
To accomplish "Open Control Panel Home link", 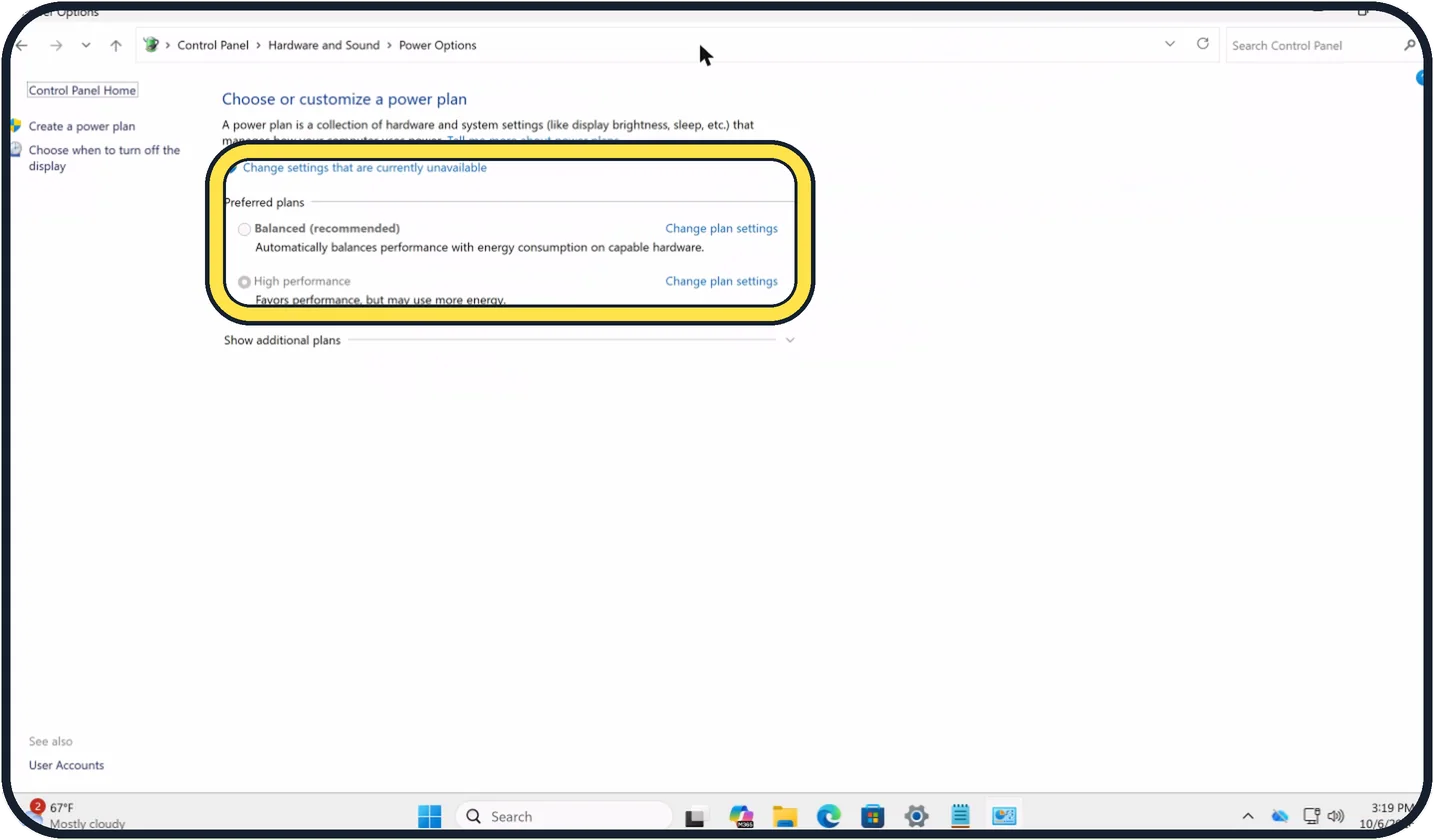I will click(82, 90).
